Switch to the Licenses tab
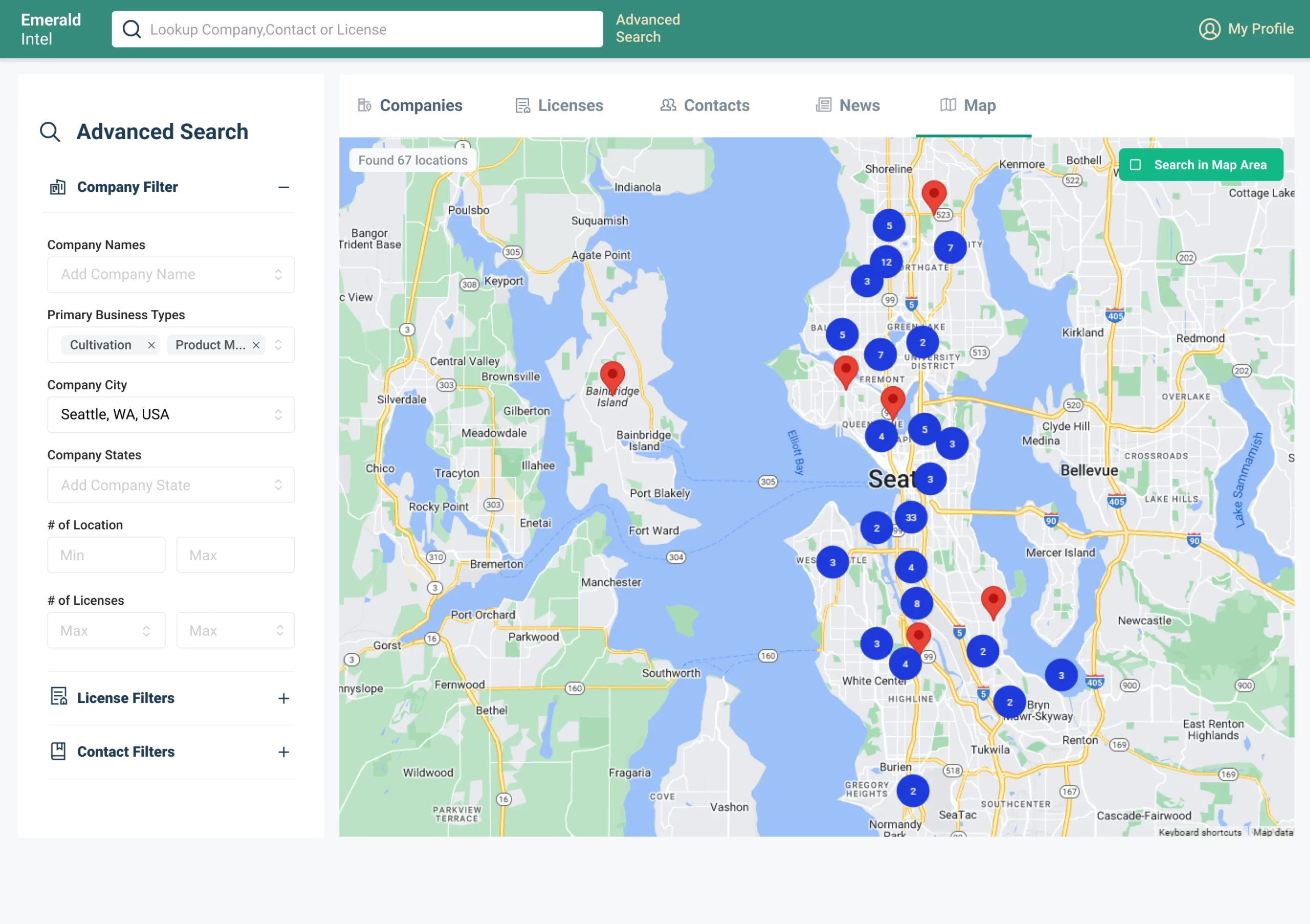 coord(559,105)
